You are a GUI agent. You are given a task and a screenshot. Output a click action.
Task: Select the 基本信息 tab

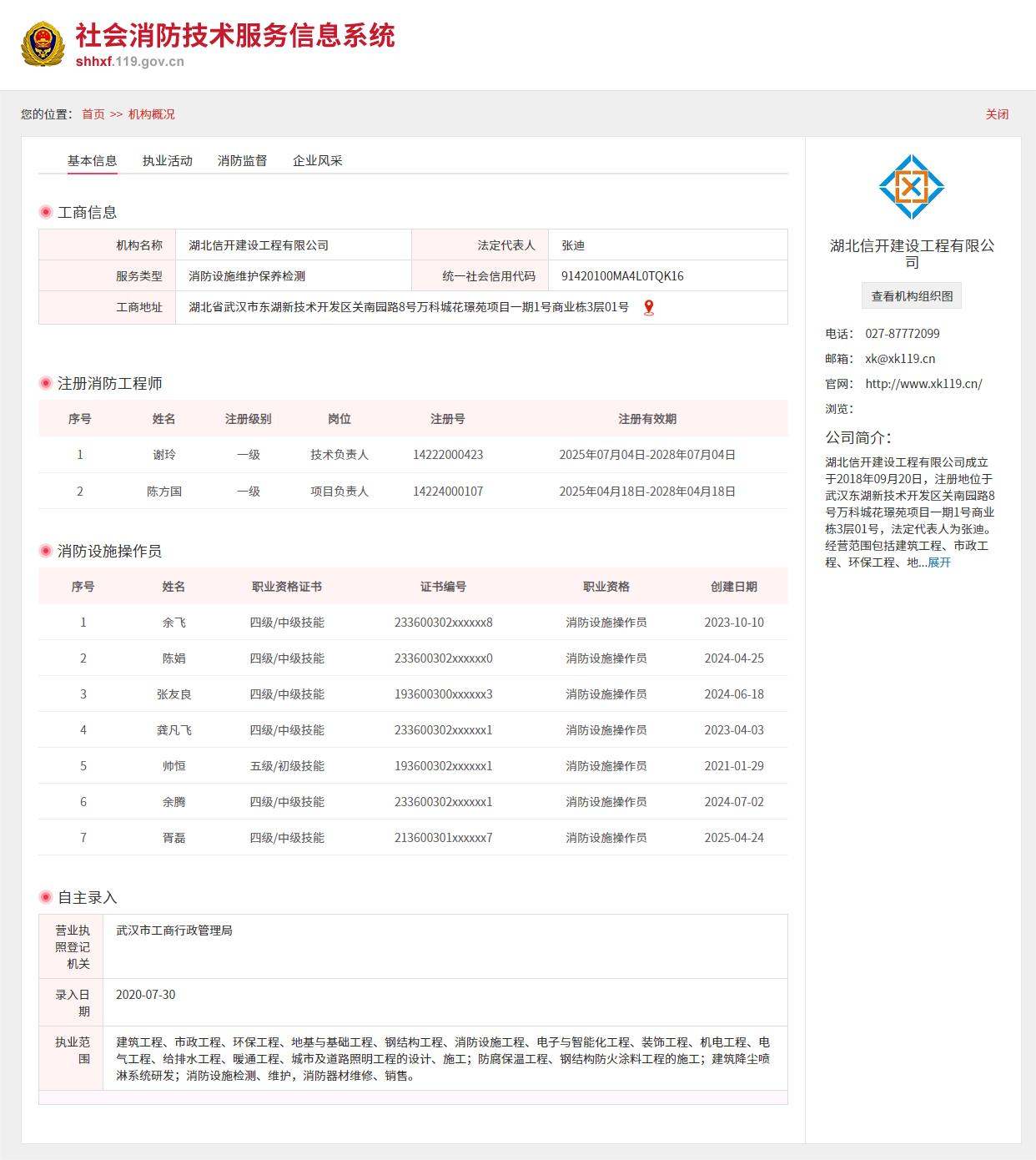point(92,161)
